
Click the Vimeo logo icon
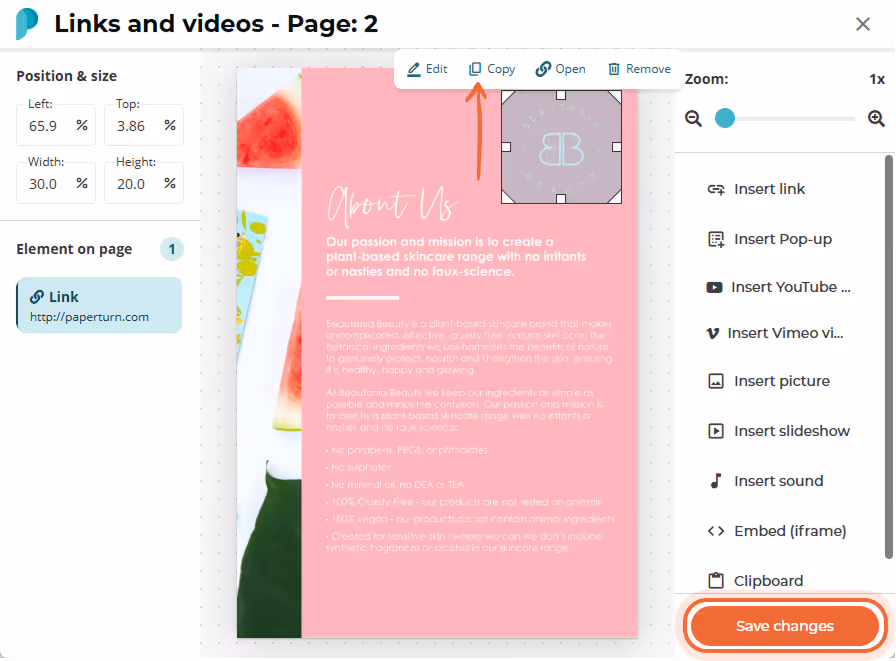(713, 333)
